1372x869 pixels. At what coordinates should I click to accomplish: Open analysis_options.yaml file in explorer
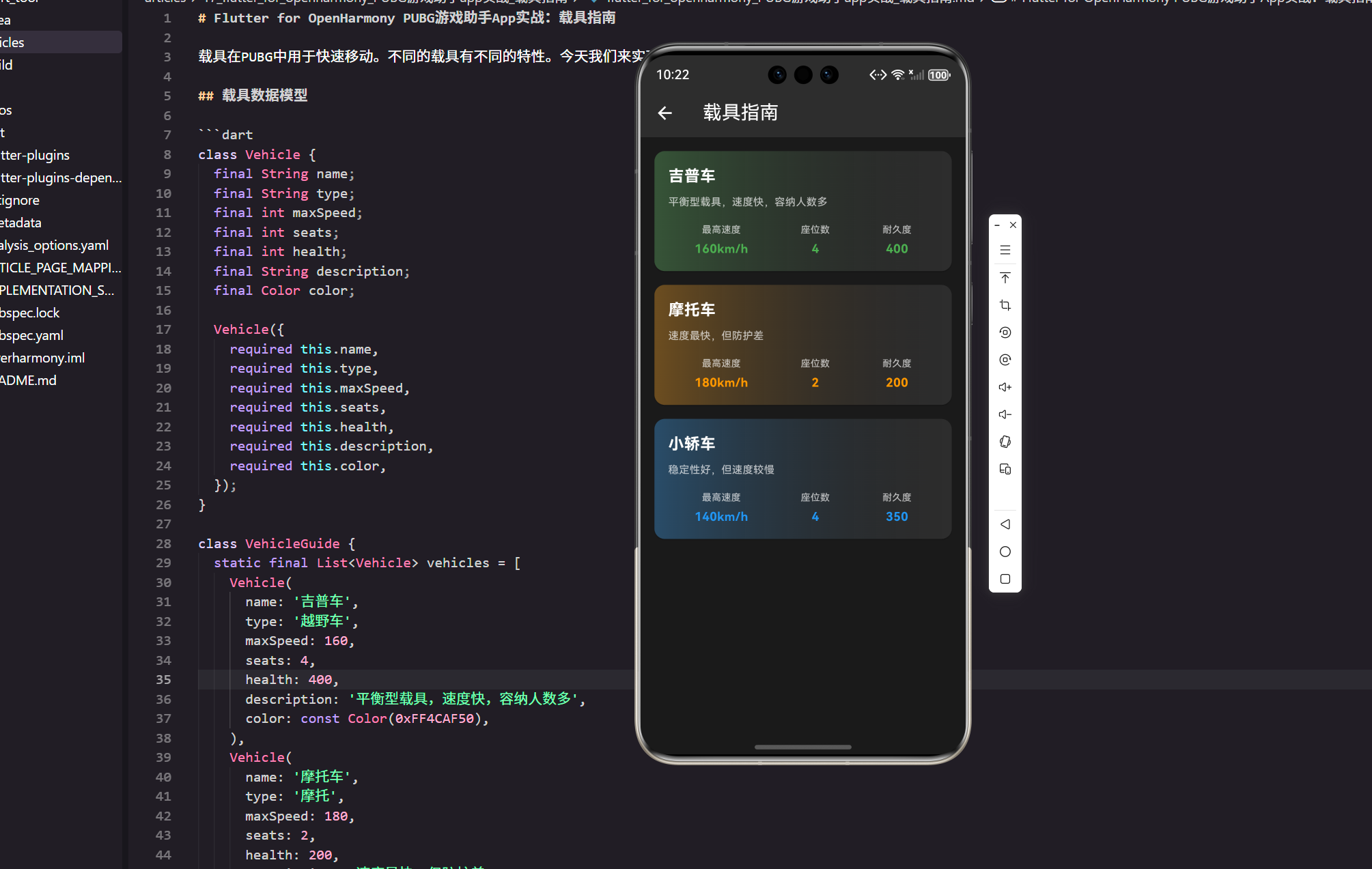(x=55, y=245)
